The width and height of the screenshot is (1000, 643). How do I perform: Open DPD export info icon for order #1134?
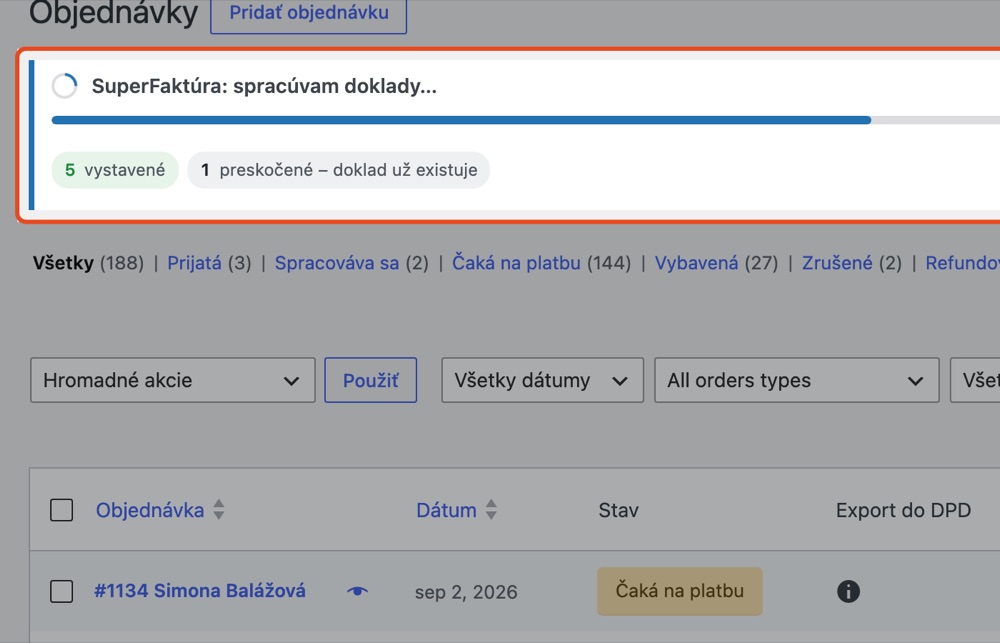point(848,591)
